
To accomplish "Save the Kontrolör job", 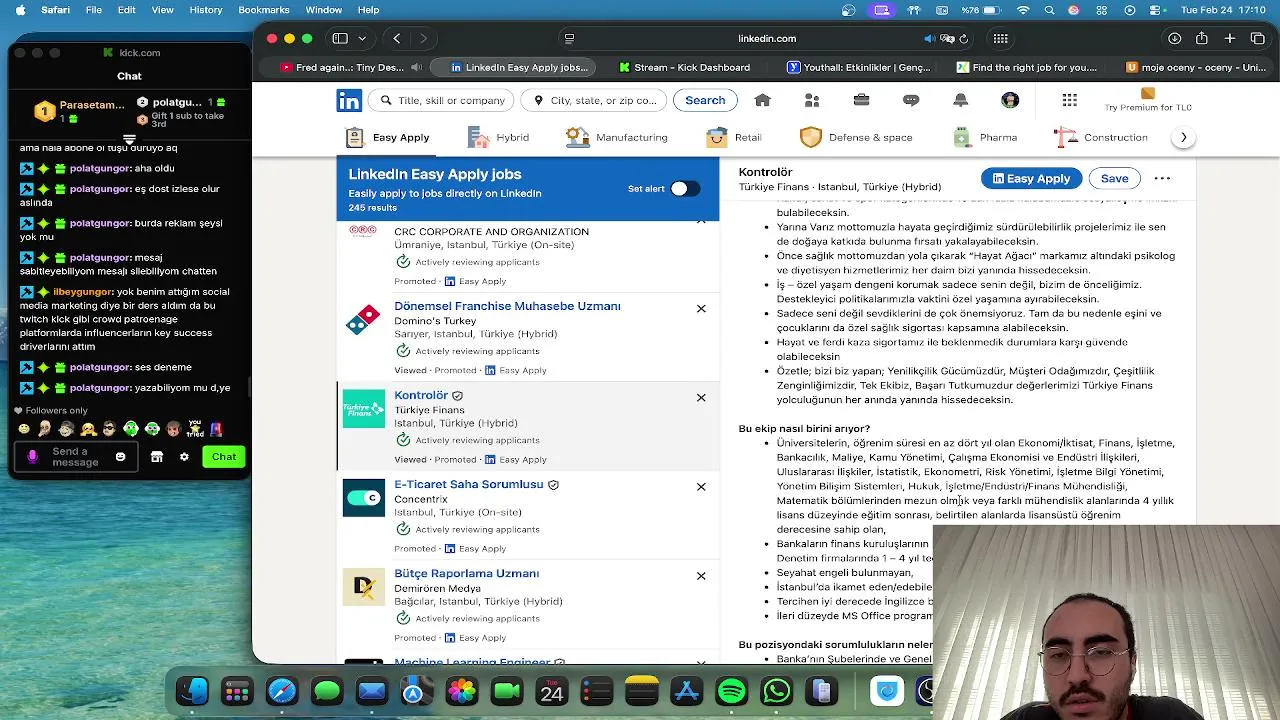I will [1114, 178].
